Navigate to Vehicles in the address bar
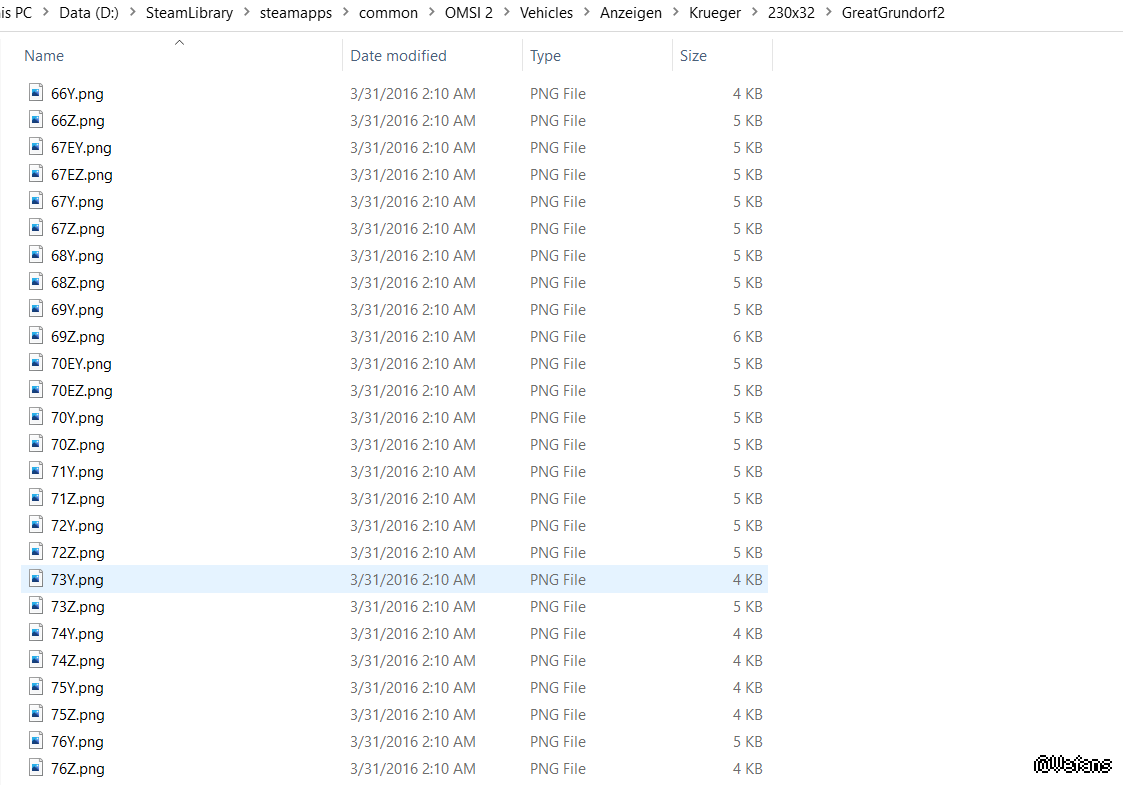 pos(546,13)
